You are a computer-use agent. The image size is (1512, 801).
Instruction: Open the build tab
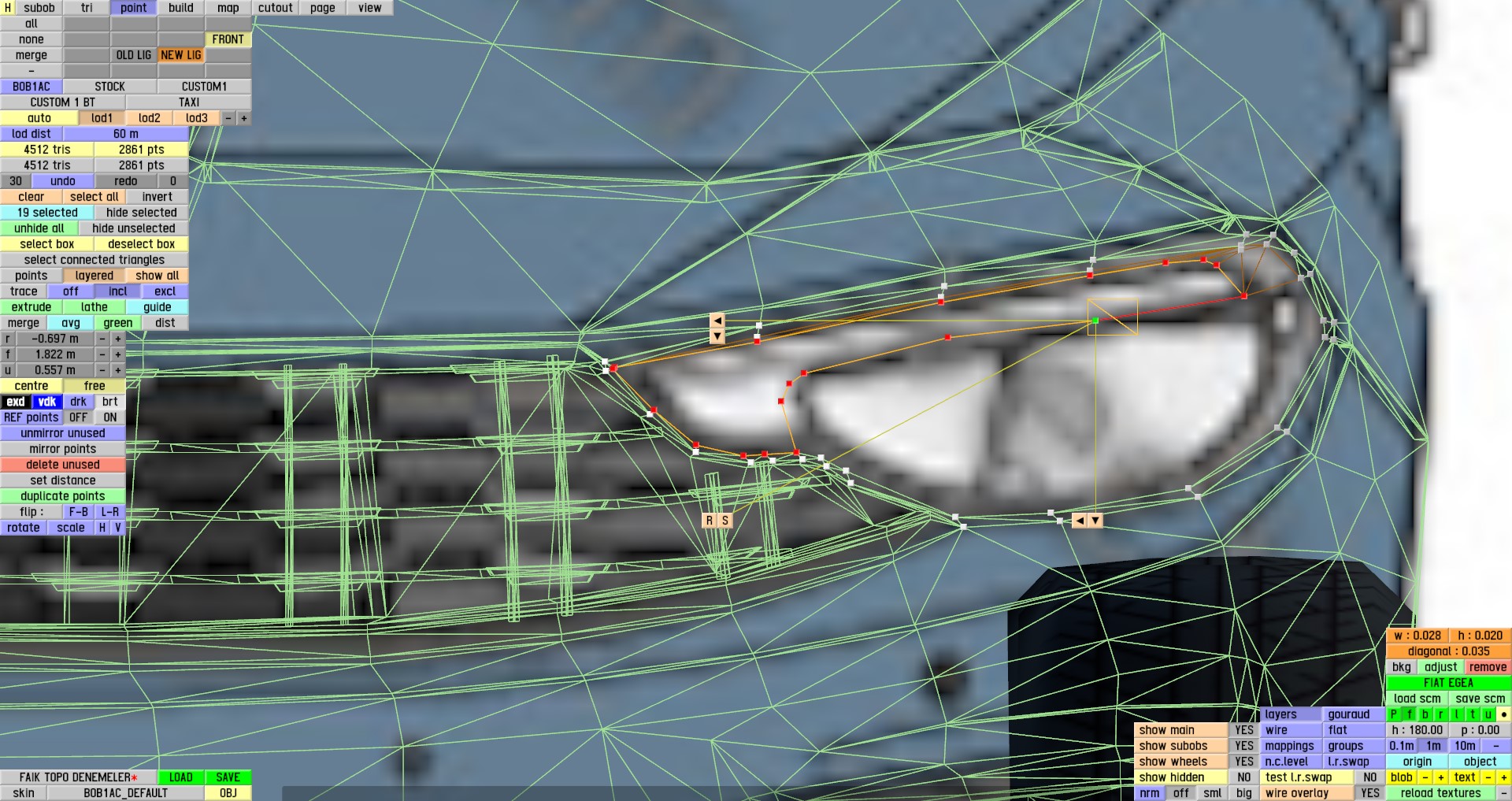point(181,8)
